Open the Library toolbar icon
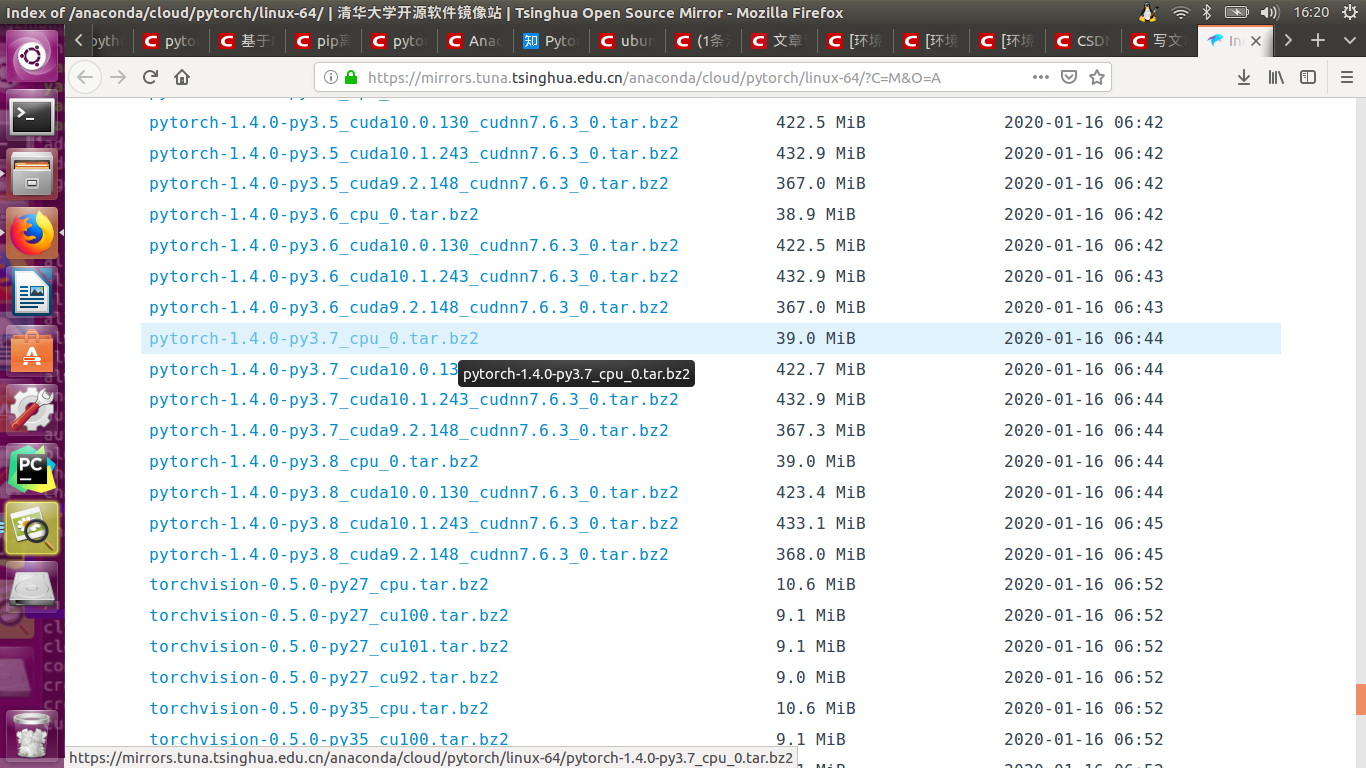Image resolution: width=1366 pixels, height=768 pixels. tap(1277, 77)
